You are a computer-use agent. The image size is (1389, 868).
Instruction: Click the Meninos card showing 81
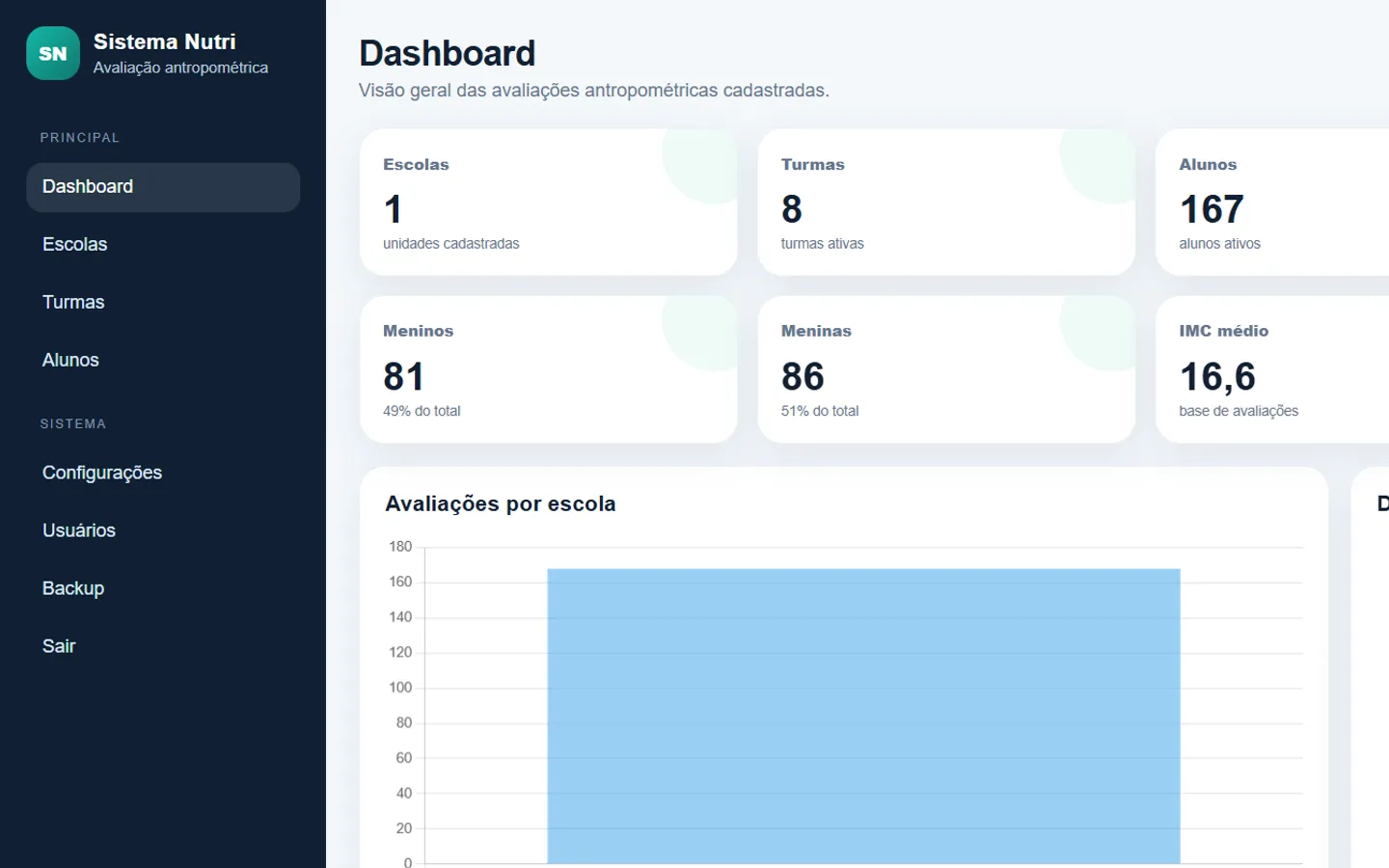(549, 369)
